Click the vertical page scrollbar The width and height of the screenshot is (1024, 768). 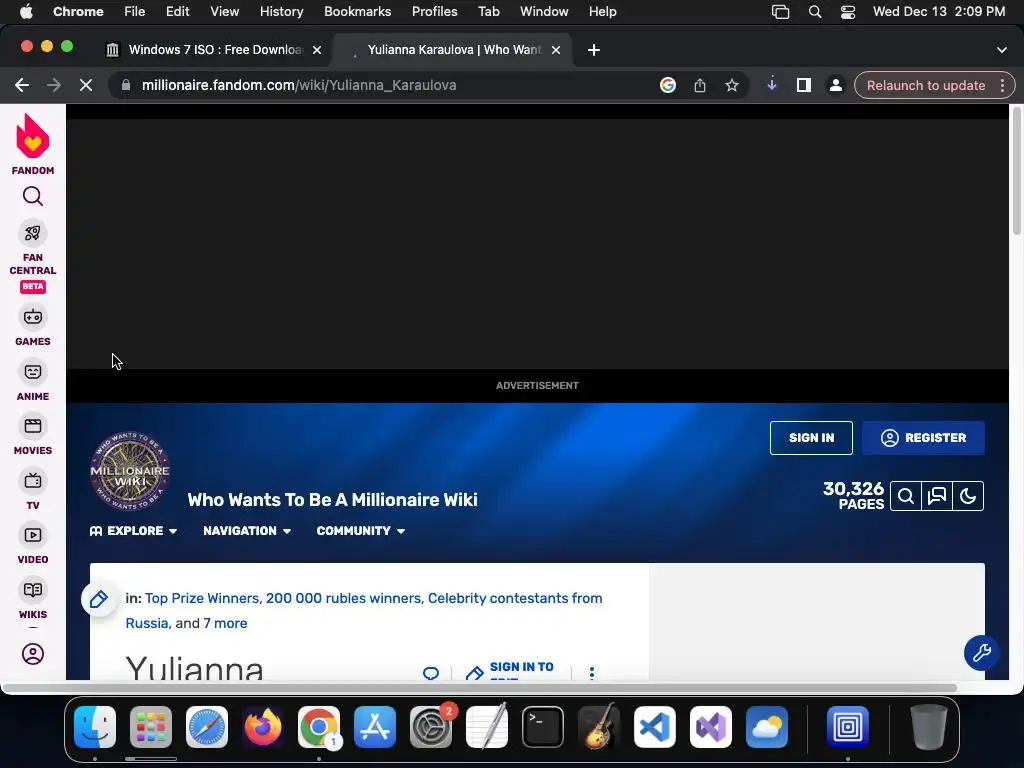tap(1016, 170)
